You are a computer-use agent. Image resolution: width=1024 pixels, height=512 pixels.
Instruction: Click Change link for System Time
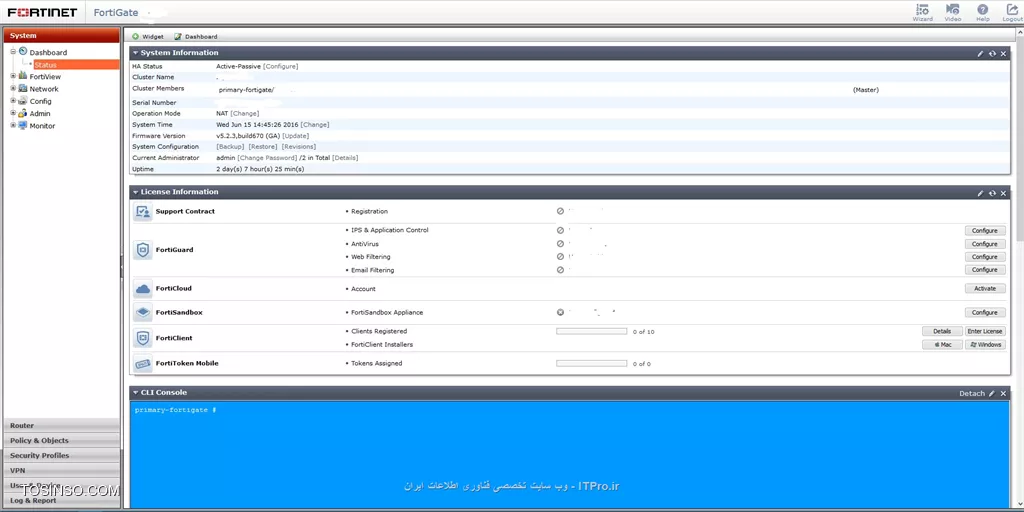315,125
